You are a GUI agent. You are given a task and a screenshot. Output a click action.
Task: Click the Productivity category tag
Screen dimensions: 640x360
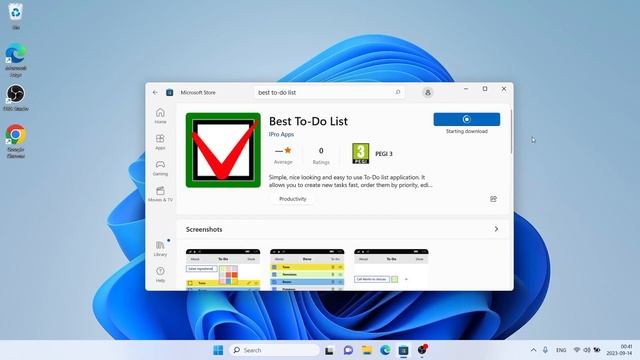[x=293, y=199]
